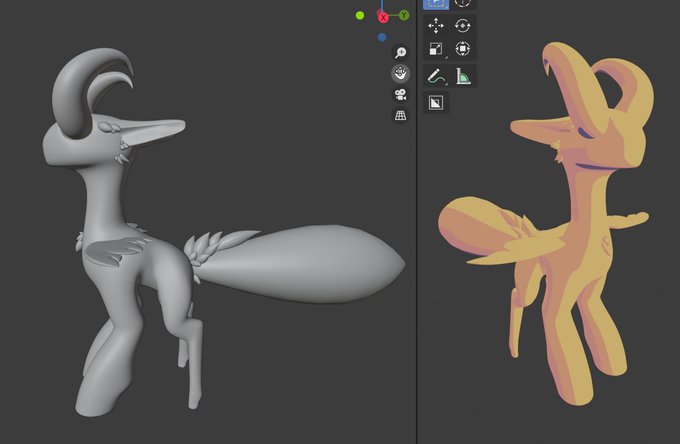Toggle perspective/orthographic grid button
The height and width of the screenshot is (444, 680).
[x=400, y=115]
